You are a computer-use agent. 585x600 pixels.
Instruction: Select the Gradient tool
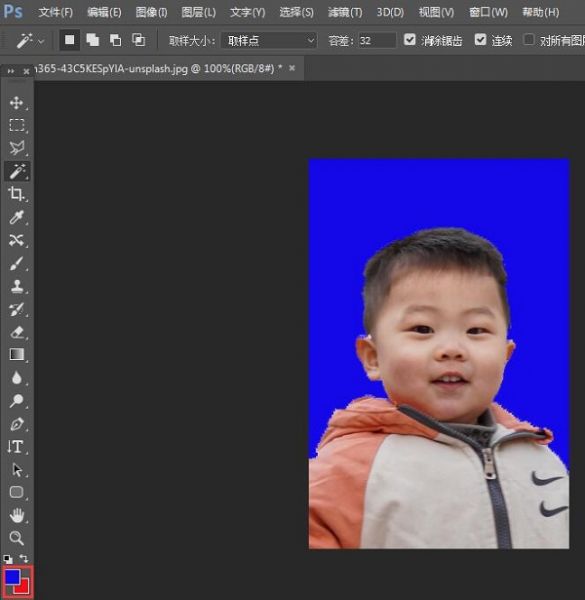pos(16,354)
